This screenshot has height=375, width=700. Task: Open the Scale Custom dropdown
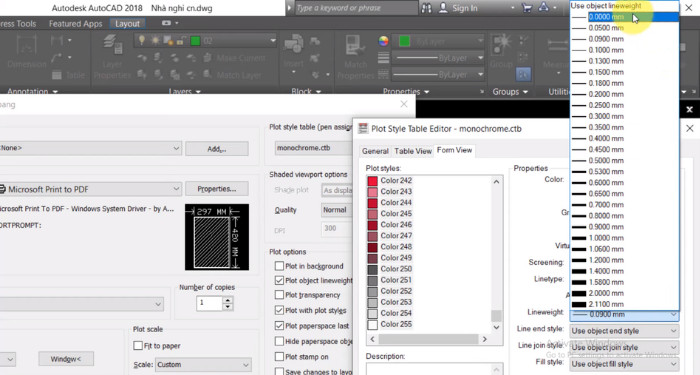203,365
